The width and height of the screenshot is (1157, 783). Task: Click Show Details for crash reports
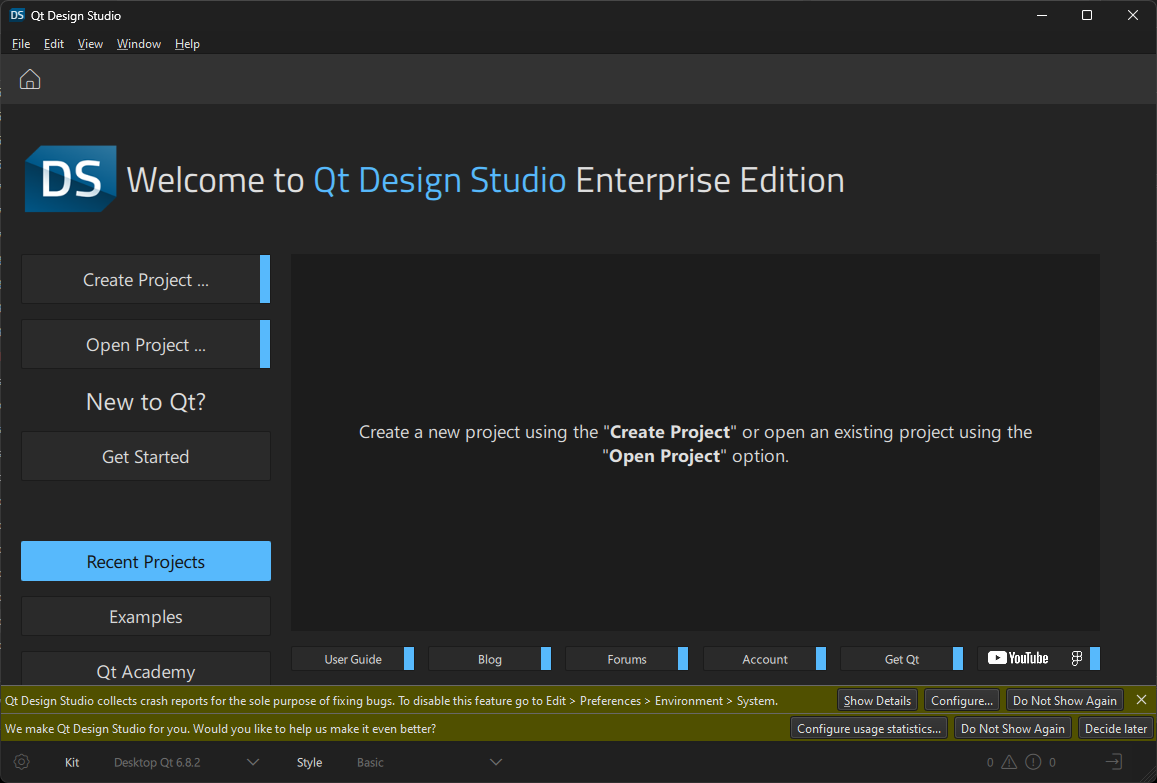click(x=877, y=700)
